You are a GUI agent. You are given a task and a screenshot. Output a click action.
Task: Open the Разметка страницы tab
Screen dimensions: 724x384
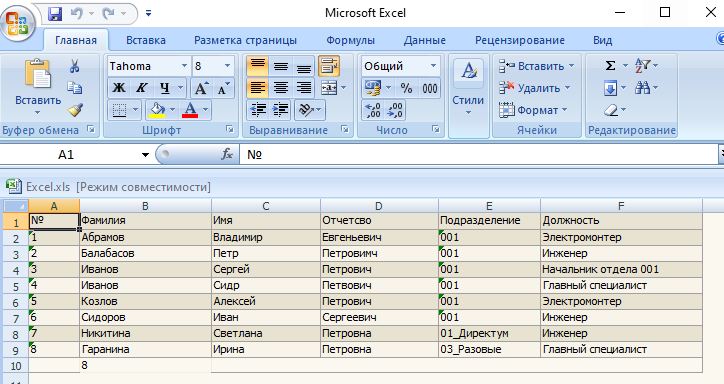pyautogui.click(x=245, y=40)
